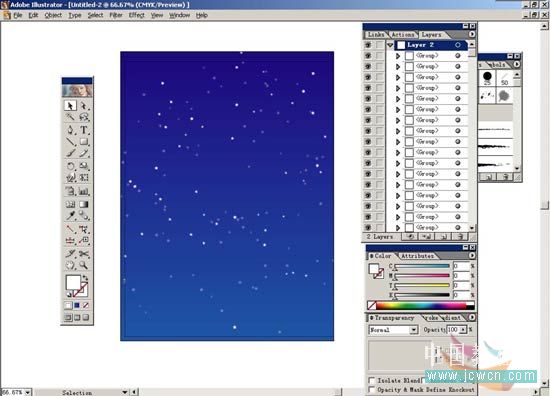The height and width of the screenshot is (396, 550).
Task: Open the Selection status bar dropdown
Action: 125,392
